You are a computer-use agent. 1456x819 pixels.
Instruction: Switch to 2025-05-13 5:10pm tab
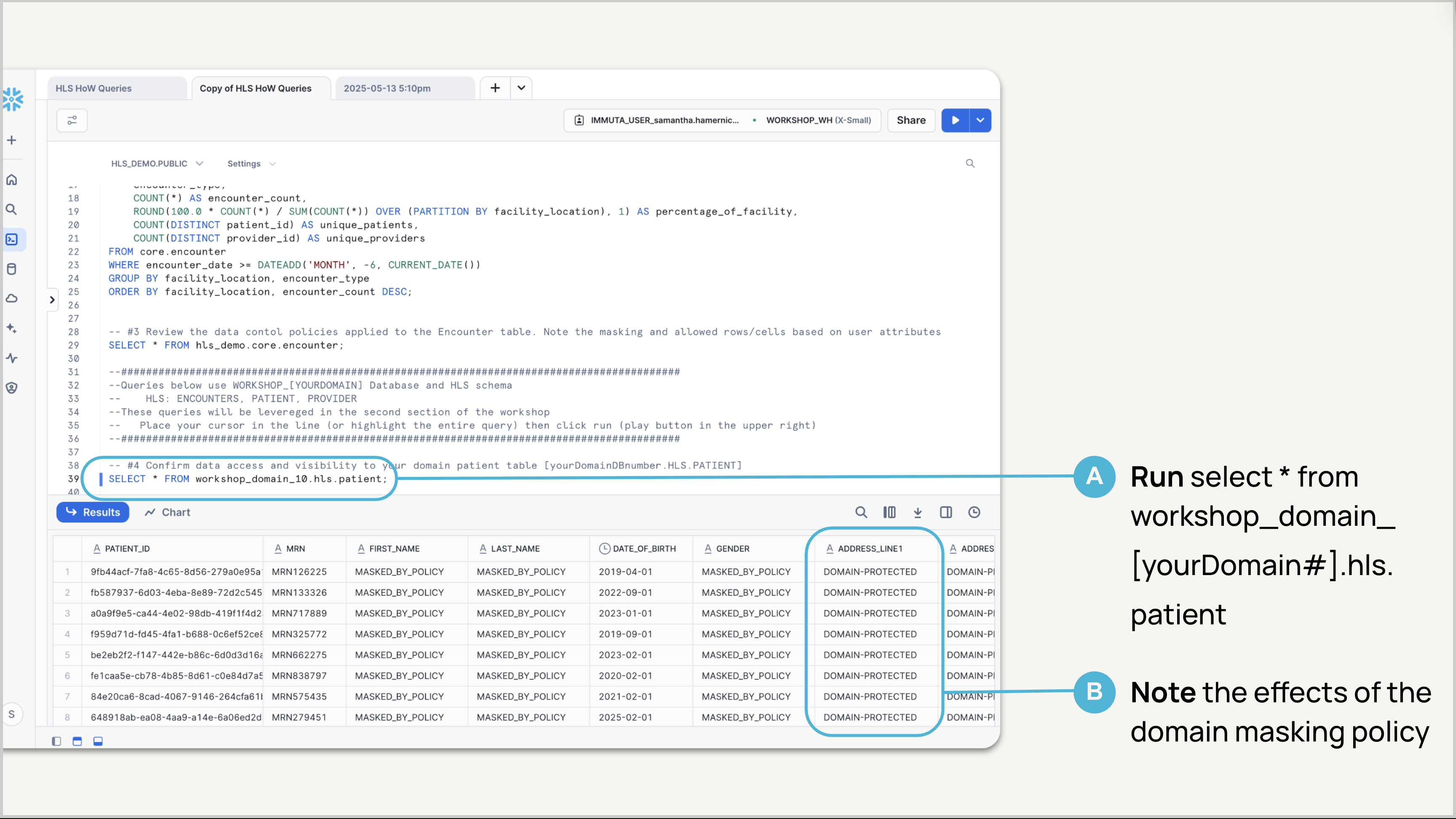tap(387, 88)
